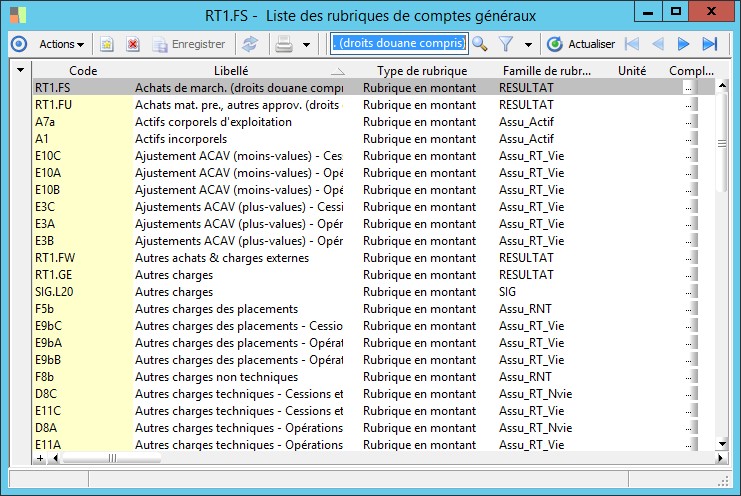The height and width of the screenshot is (496, 741).
Task: Click the printer icon
Action: pos(283,44)
